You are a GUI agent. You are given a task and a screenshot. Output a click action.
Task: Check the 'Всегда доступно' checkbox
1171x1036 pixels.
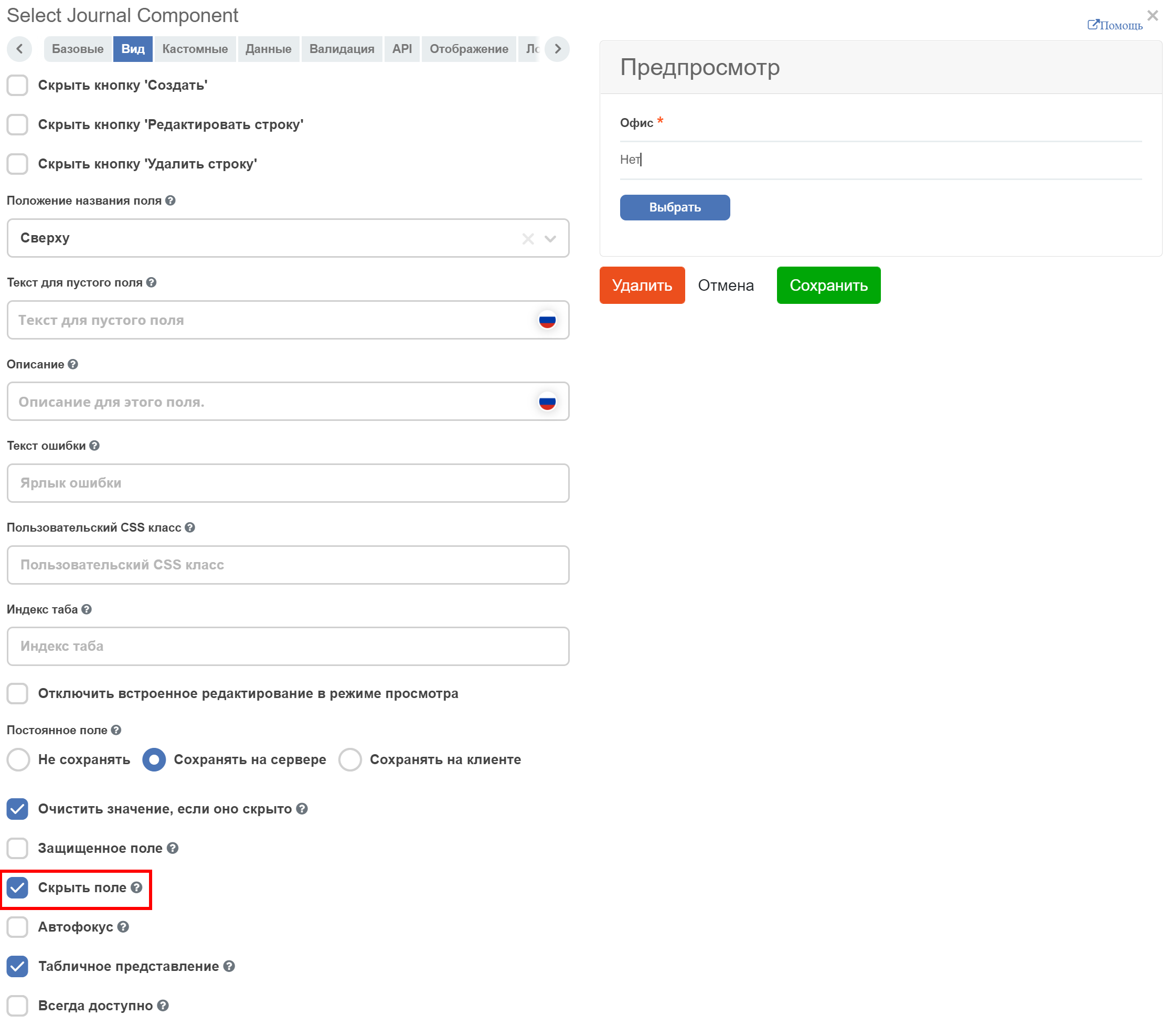[17, 1006]
